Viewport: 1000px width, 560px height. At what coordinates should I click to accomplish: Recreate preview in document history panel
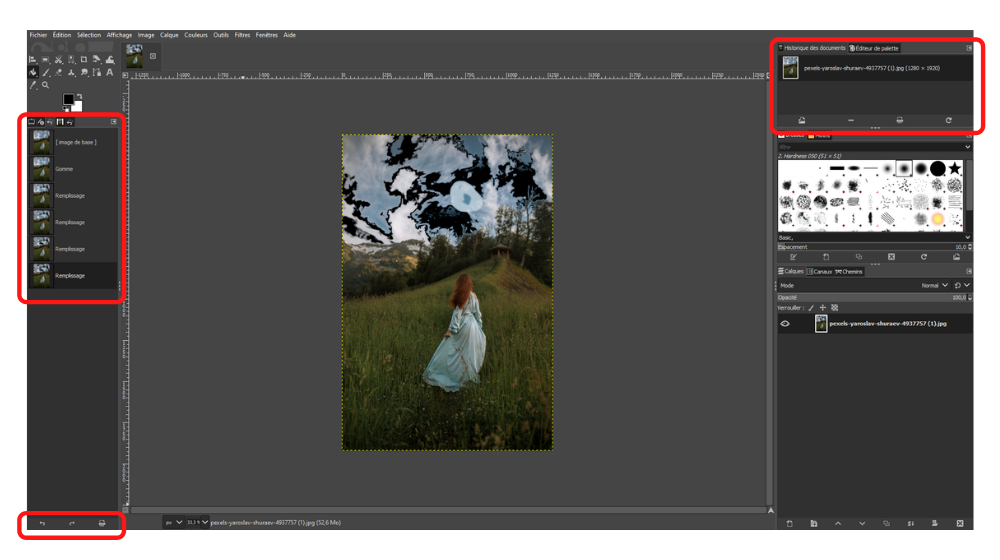(948, 120)
